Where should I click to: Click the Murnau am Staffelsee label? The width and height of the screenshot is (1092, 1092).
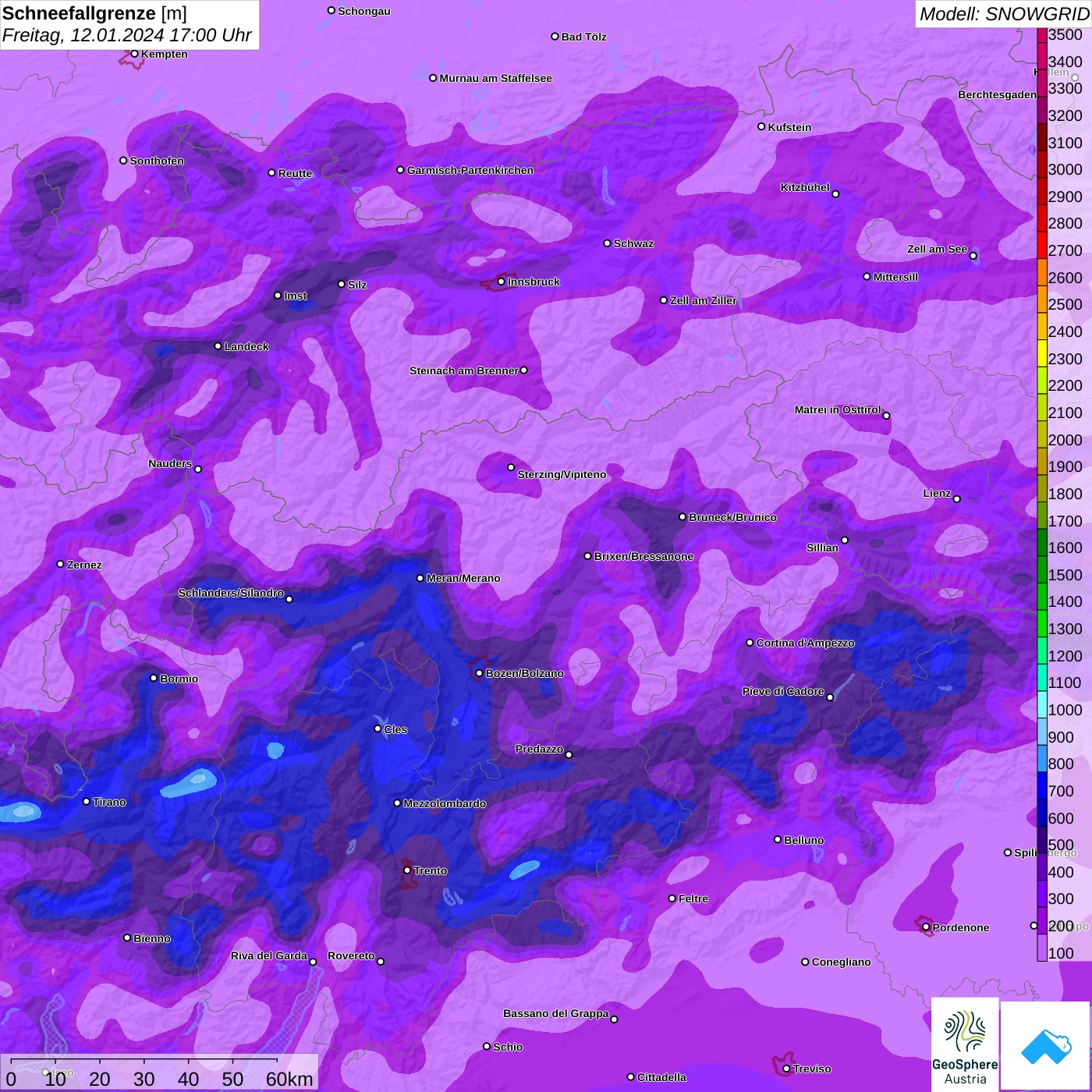495,78
